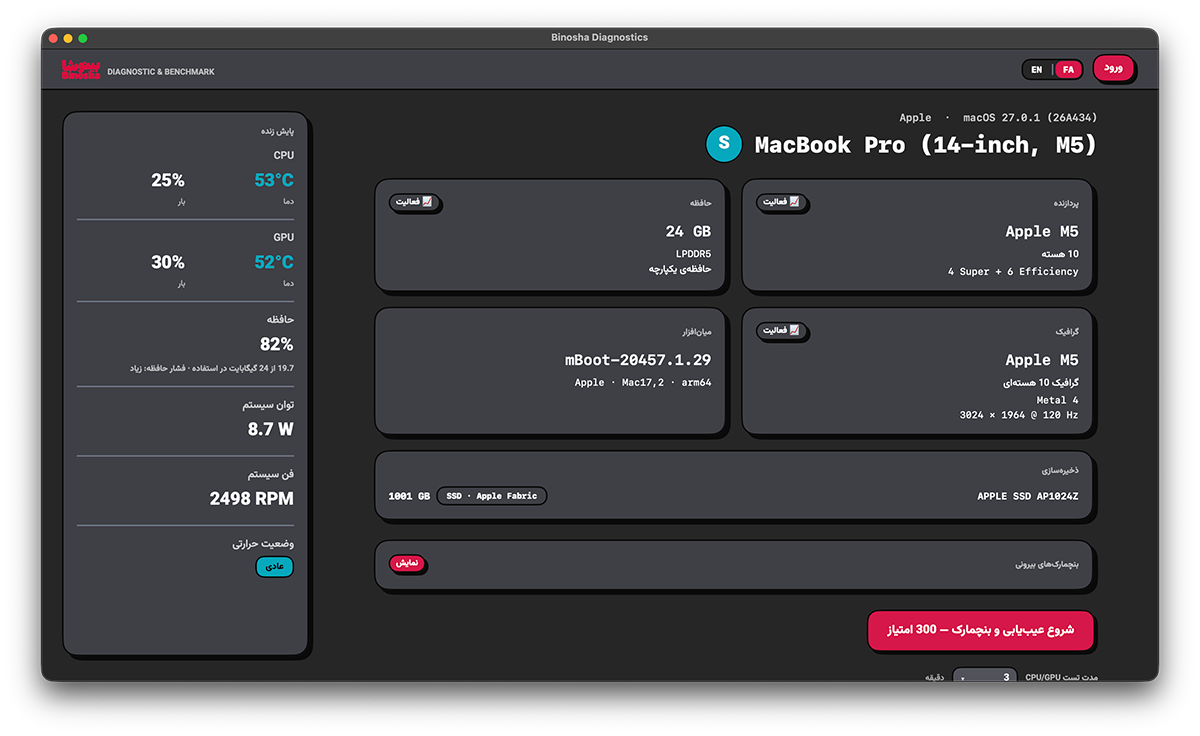Start the diagnostics and benchmark for 300 points
The height and width of the screenshot is (736, 1200).
tap(981, 630)
